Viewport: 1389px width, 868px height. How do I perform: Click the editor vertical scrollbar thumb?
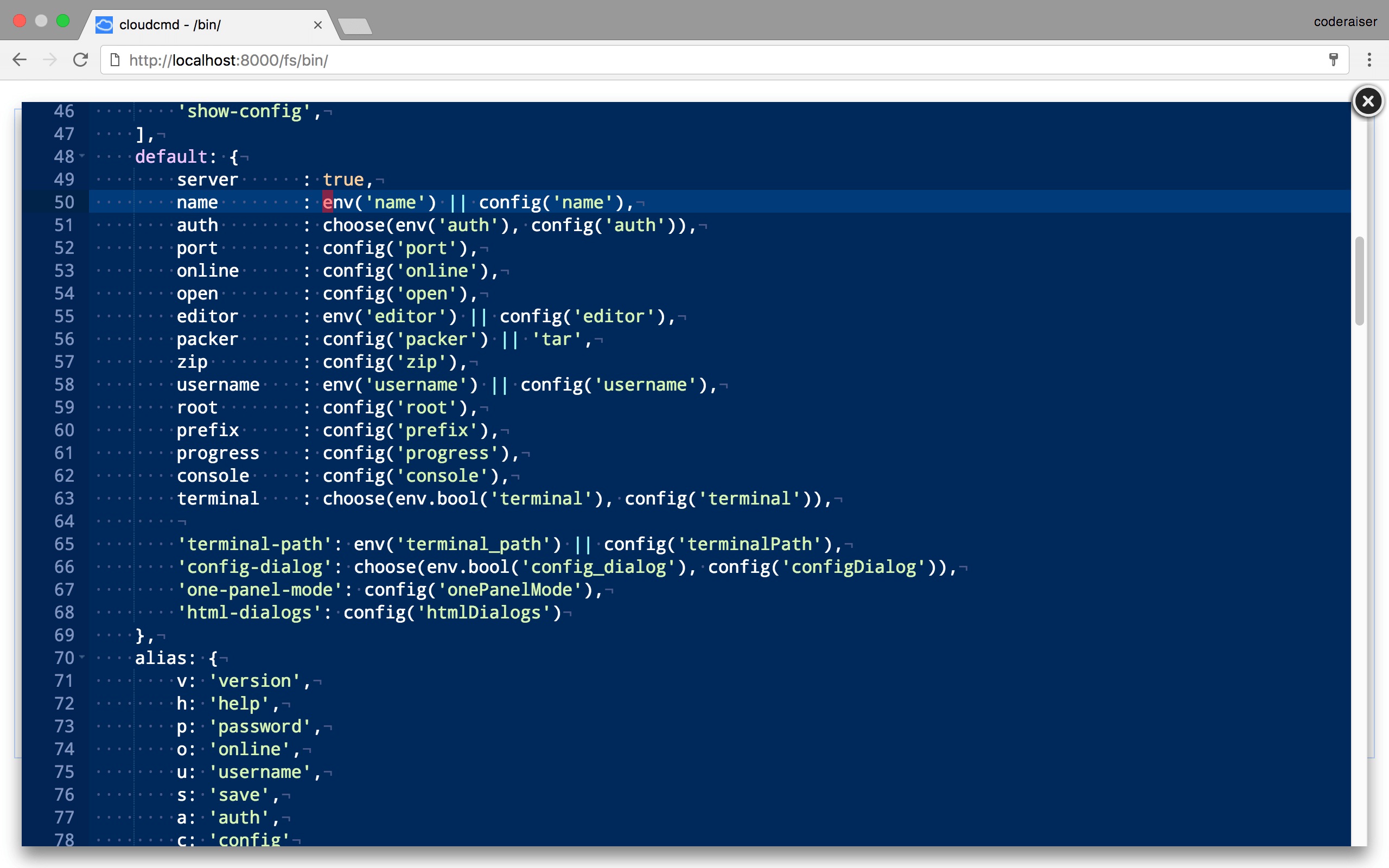tap(1359, 280)
